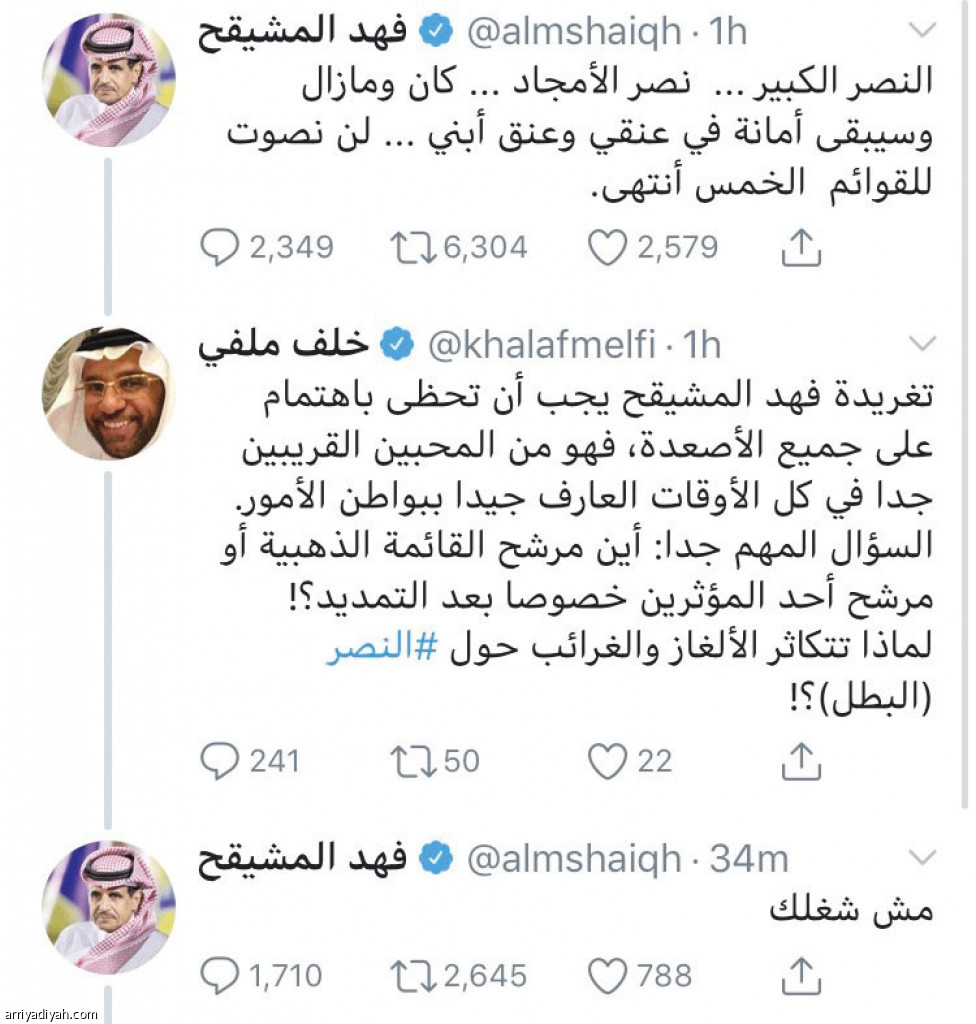Viewport: 976px width, 1024px height.
Task: Like the tweet with 2,579 likes
Action: 607,248
